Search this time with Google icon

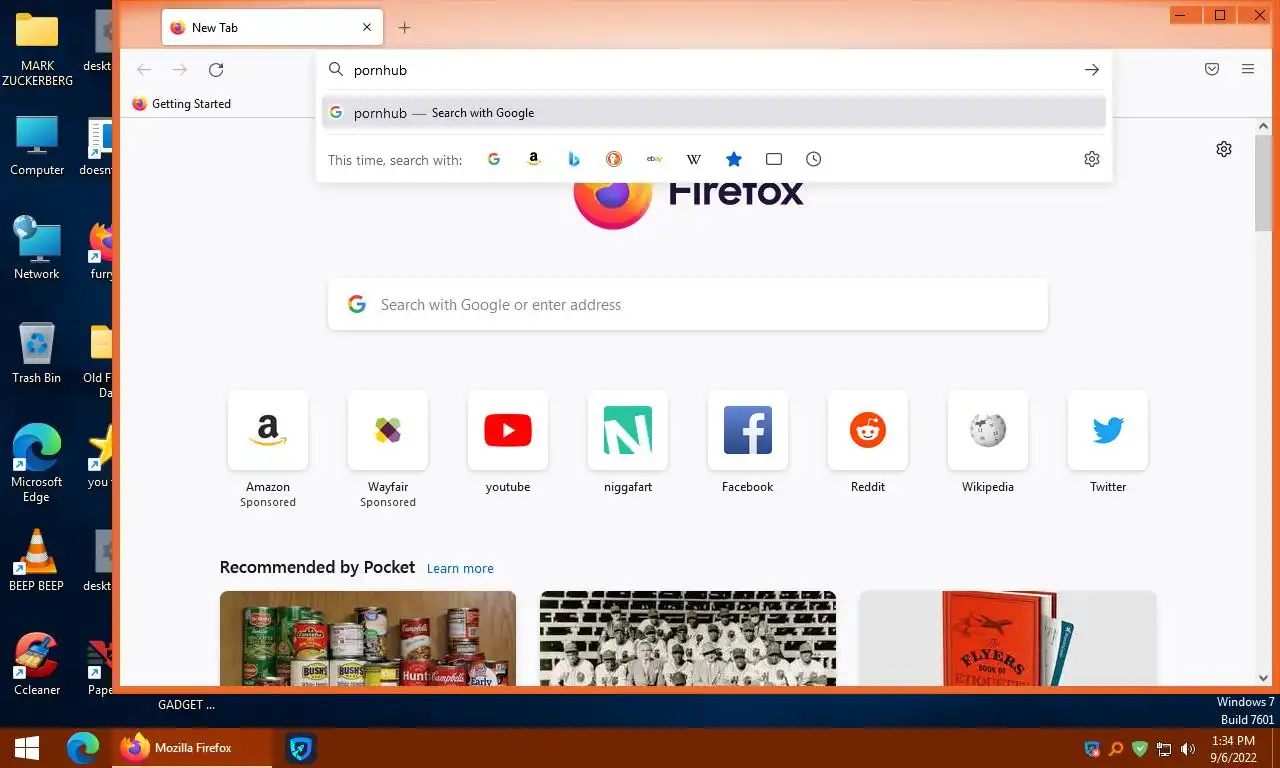pos(493,159)
